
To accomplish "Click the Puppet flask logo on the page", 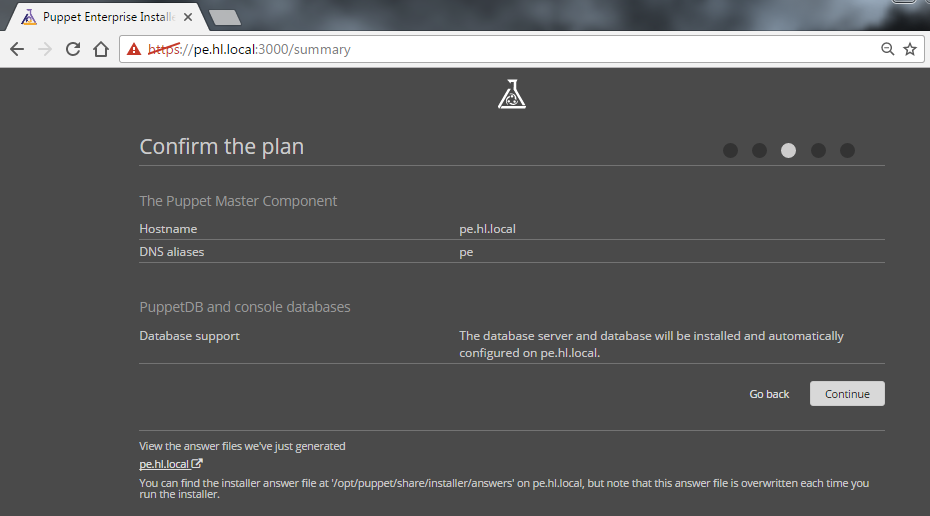I will coord(512,94).
